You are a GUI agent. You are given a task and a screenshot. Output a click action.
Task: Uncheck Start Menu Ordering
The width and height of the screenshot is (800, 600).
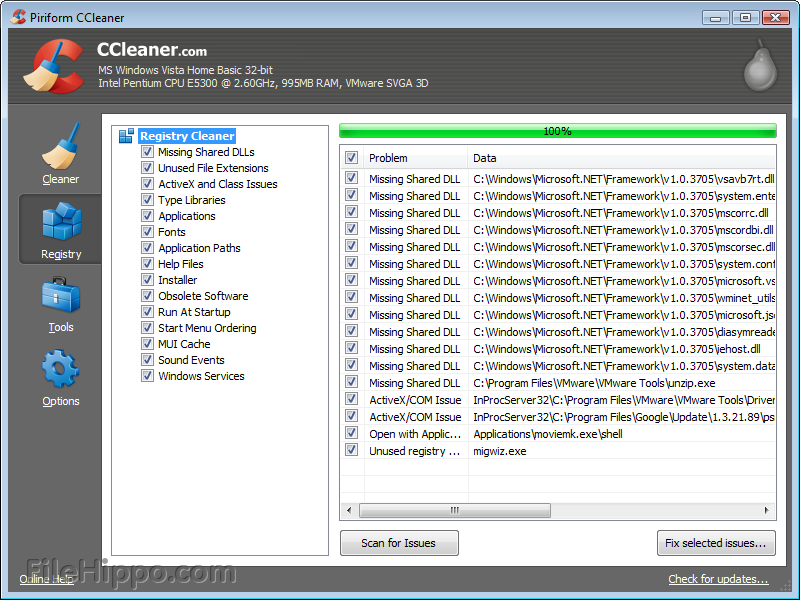pyautogui.click(x=147, y=328)
